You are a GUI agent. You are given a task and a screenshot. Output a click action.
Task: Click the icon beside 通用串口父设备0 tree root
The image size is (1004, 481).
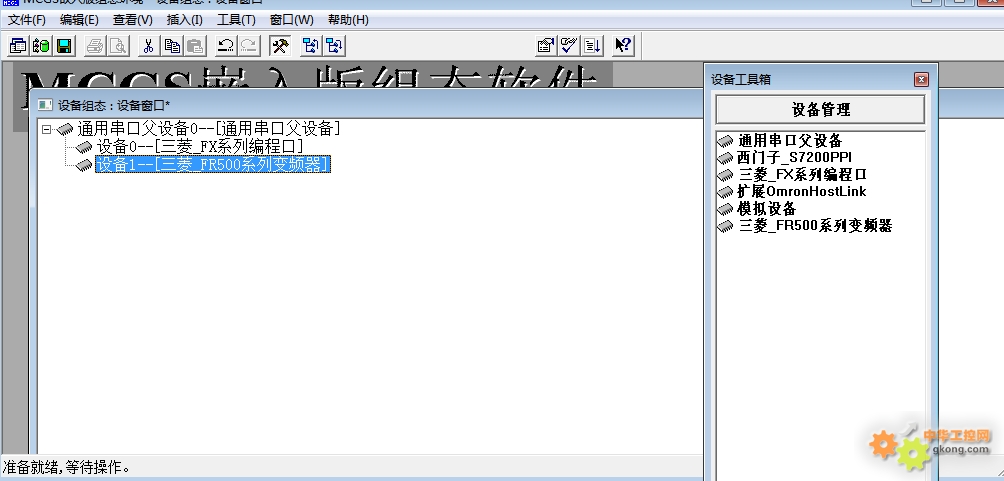[x=65, y=130]
